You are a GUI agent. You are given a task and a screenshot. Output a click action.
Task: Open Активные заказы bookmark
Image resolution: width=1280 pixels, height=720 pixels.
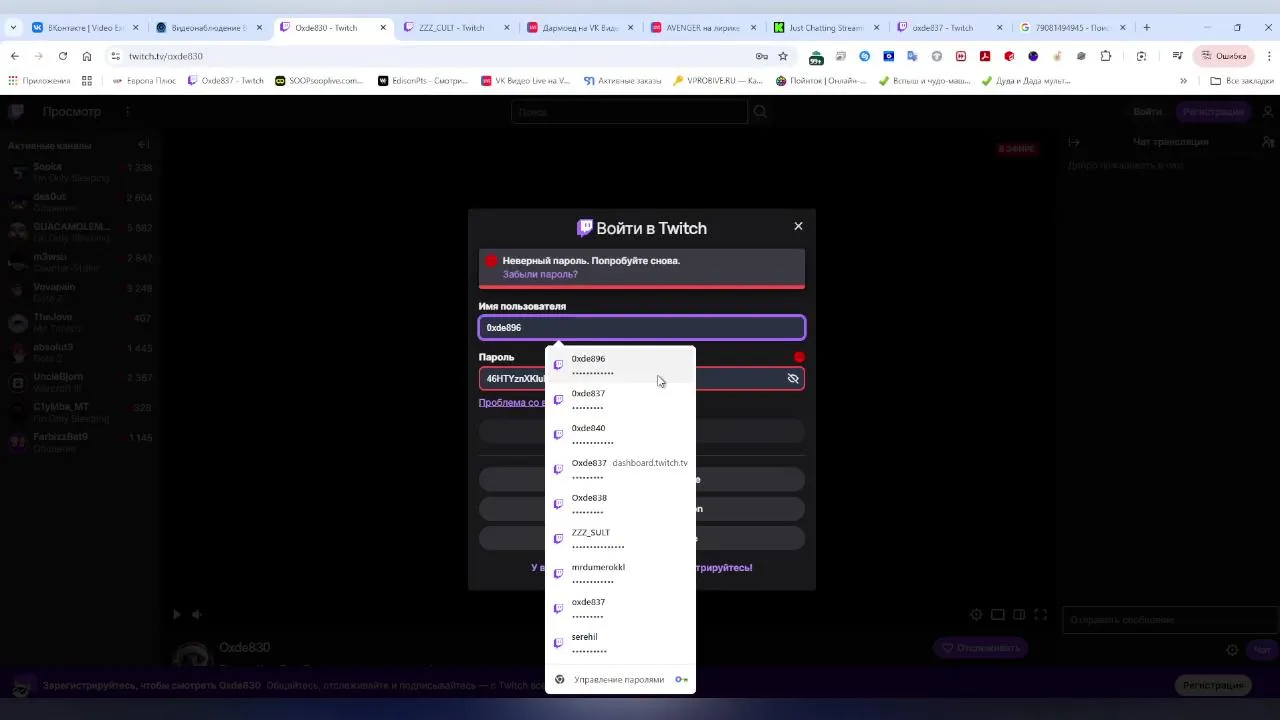tap(622, 80)
